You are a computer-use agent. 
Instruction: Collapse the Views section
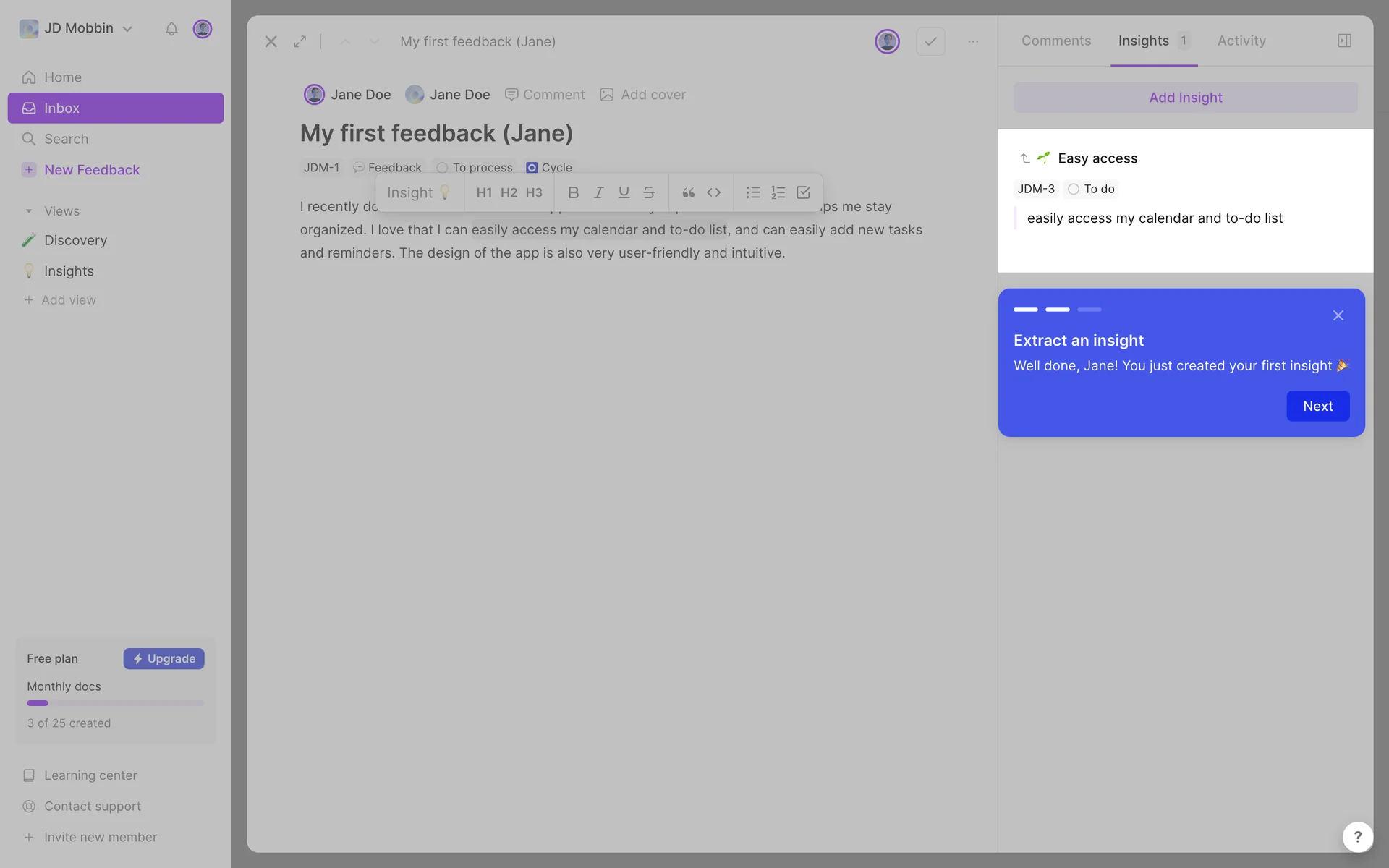[x=29, y=211]
